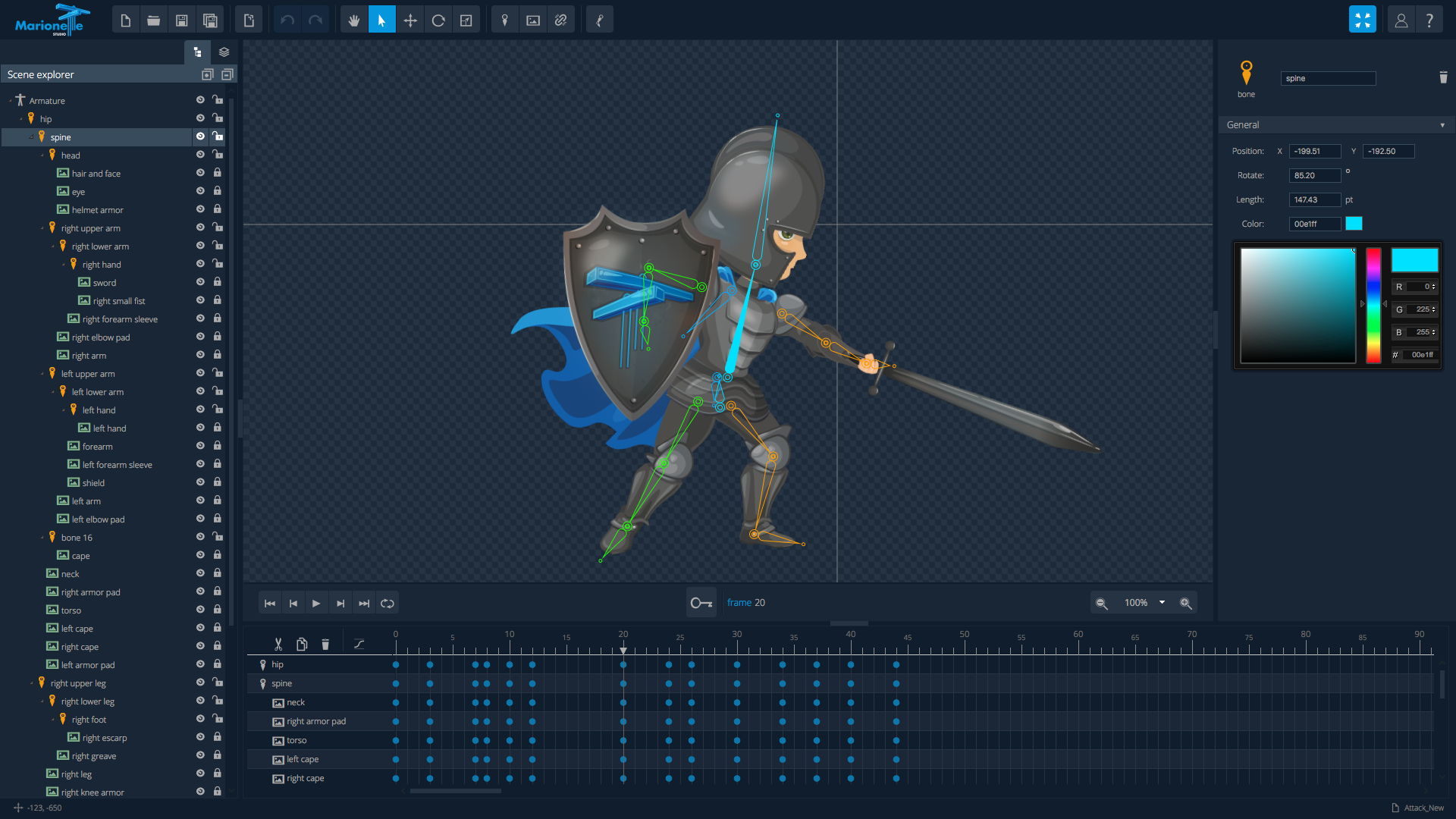Click the scissors cut icon in the timeline

278,644
